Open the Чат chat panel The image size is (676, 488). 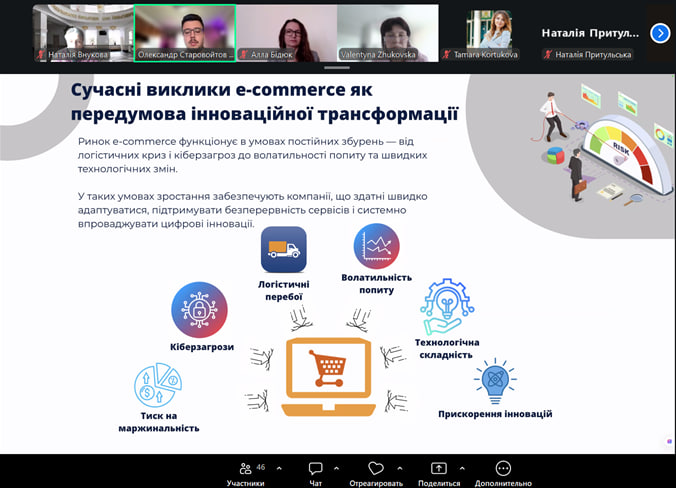point(315,470)
